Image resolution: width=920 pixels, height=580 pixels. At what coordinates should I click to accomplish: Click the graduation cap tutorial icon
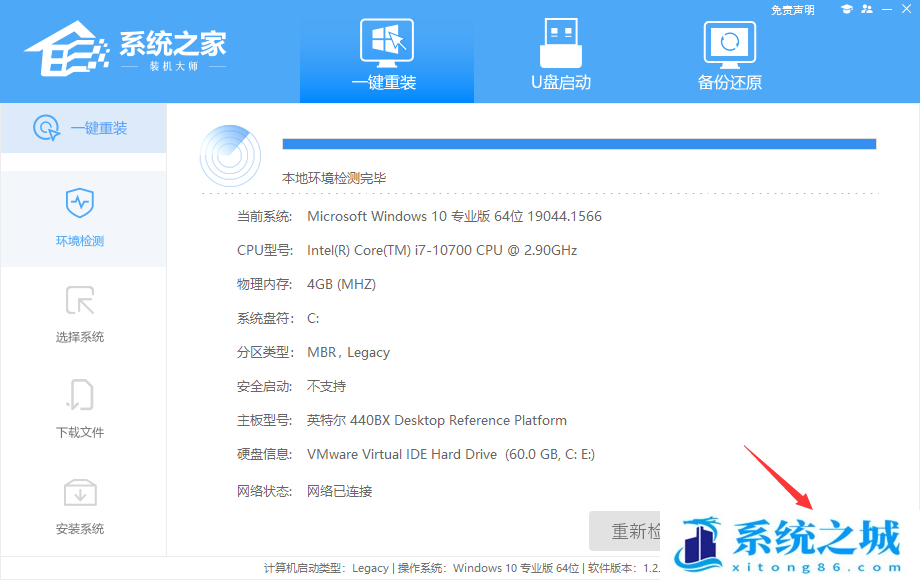(847, 9)
